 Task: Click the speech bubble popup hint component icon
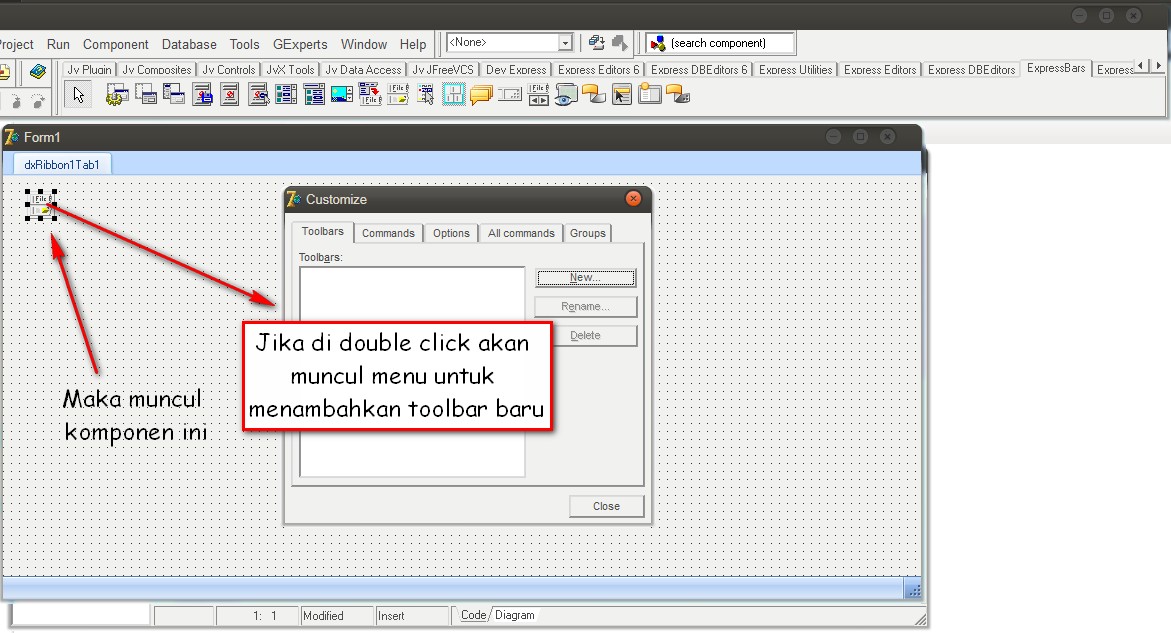coord(482,95)
